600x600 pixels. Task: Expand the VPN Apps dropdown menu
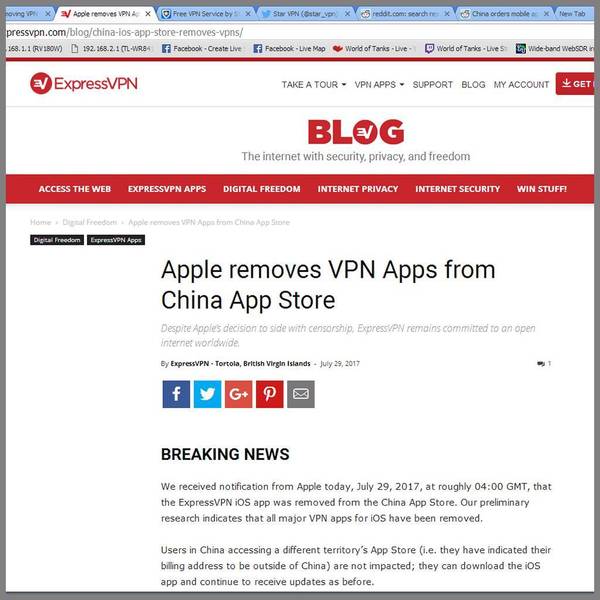(x=379, y=85)
